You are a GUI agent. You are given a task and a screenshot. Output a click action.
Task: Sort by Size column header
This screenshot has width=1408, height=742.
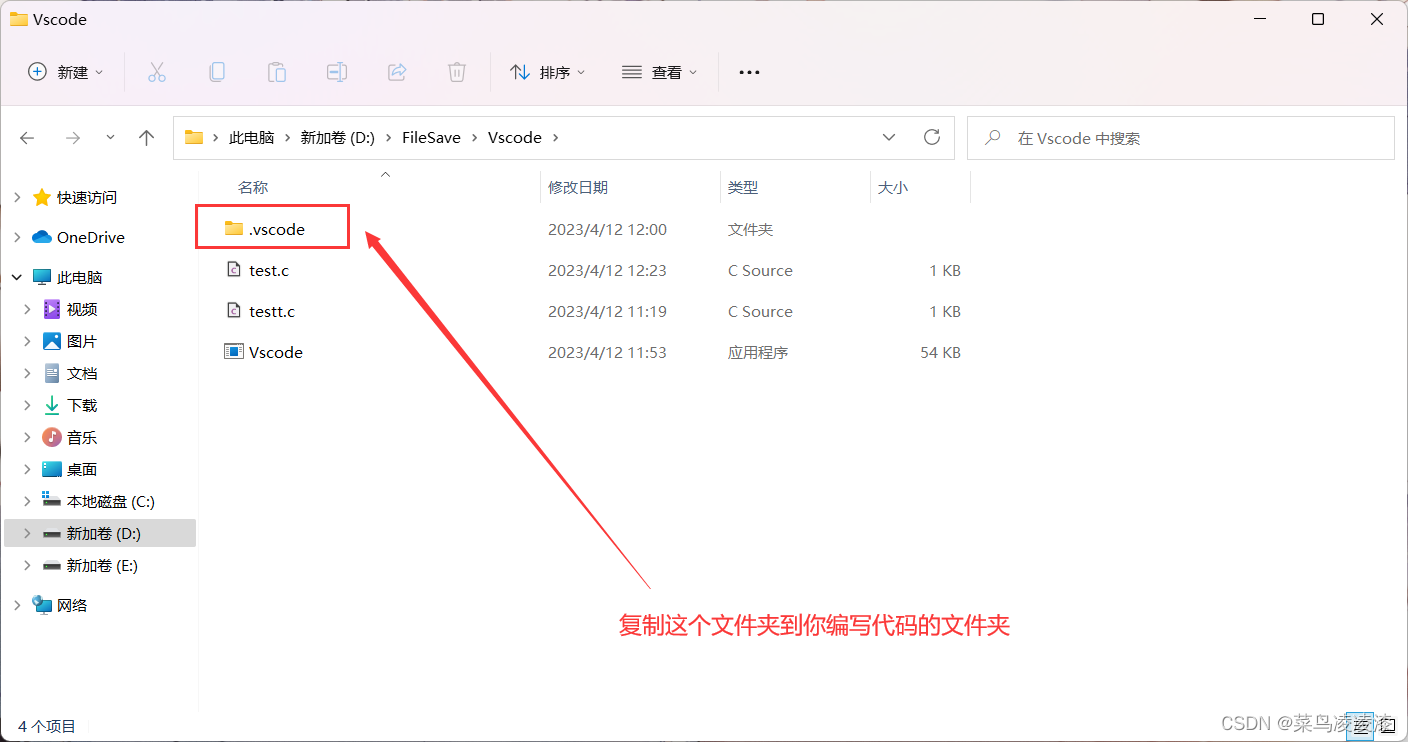pos(893,187)
